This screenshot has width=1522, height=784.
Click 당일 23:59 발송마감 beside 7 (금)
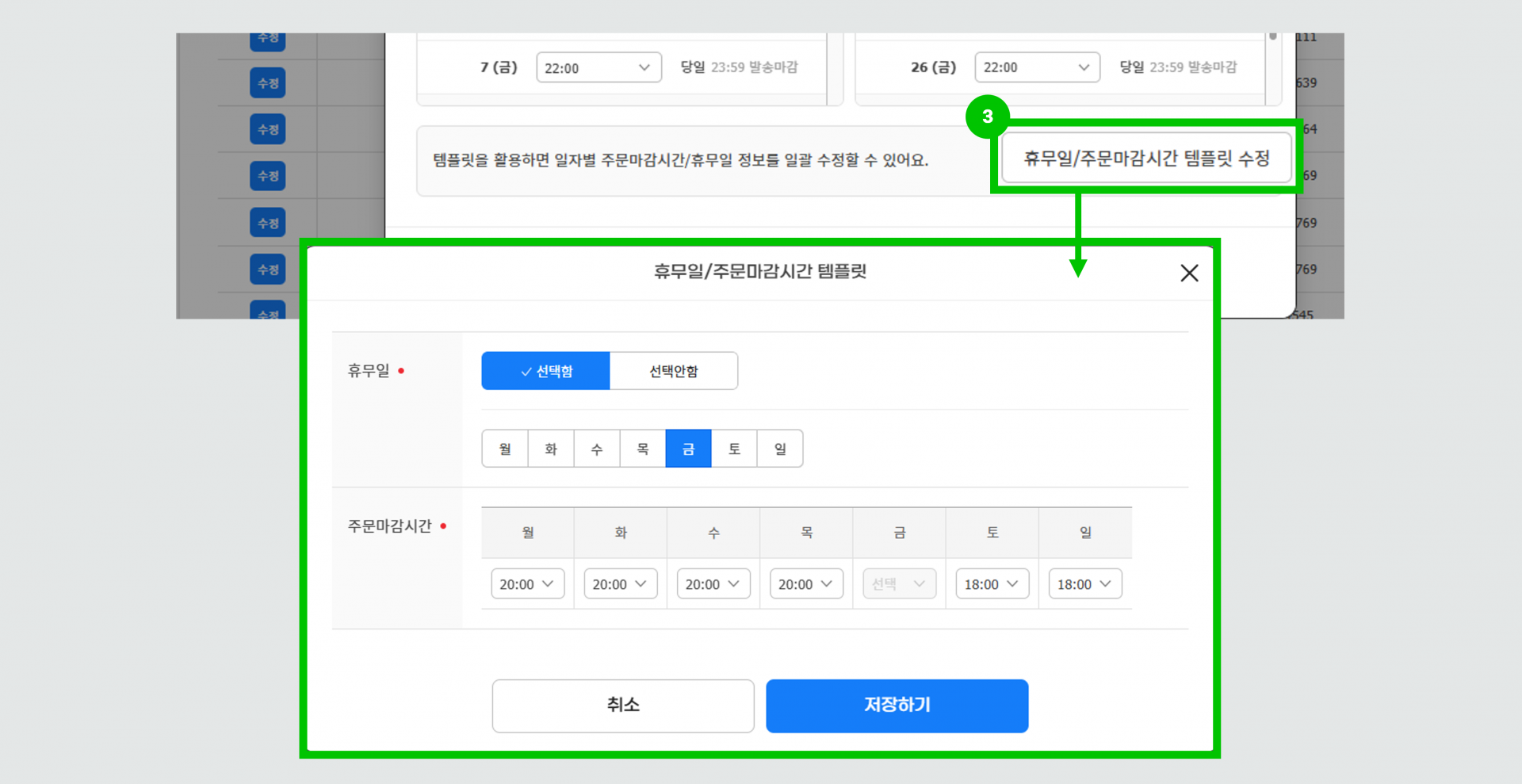739,67
